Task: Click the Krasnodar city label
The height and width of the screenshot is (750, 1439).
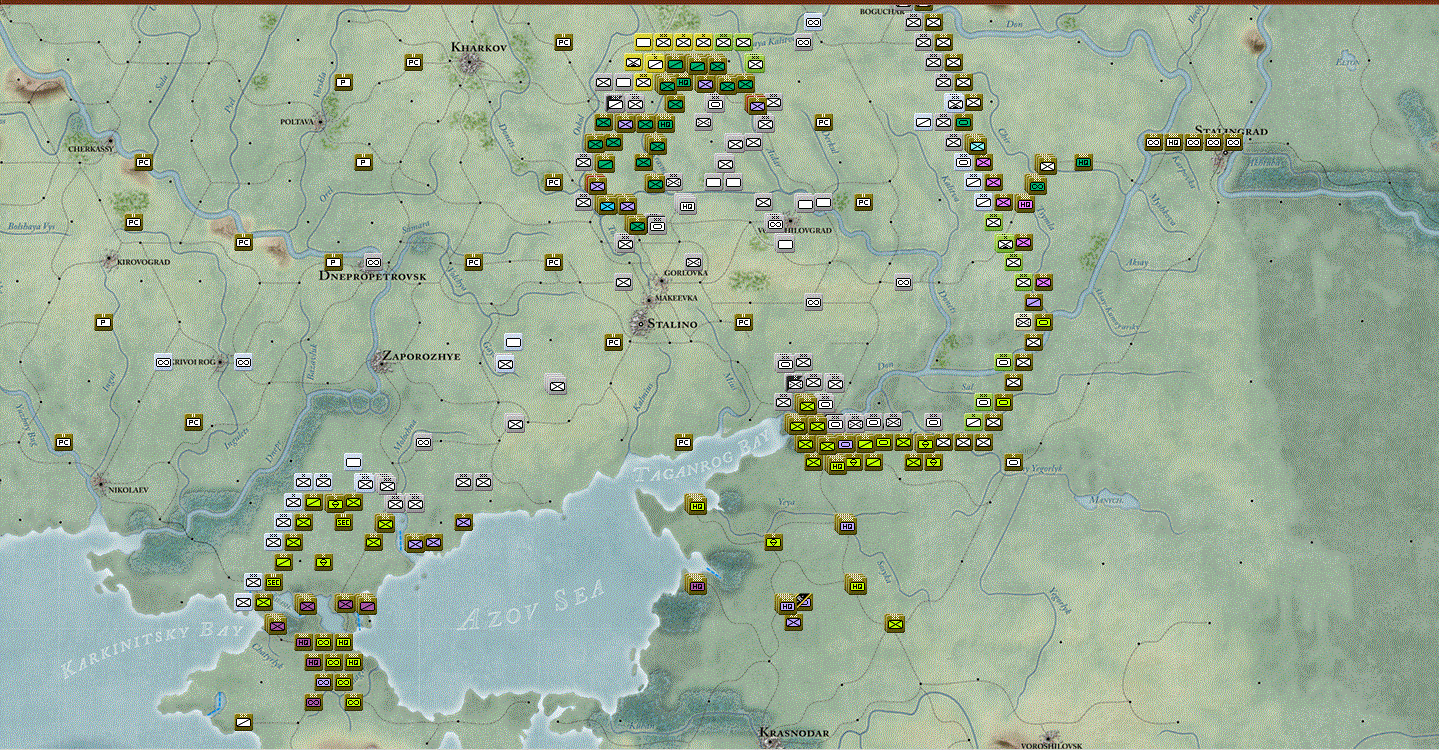Action: (x=794, y=733)
